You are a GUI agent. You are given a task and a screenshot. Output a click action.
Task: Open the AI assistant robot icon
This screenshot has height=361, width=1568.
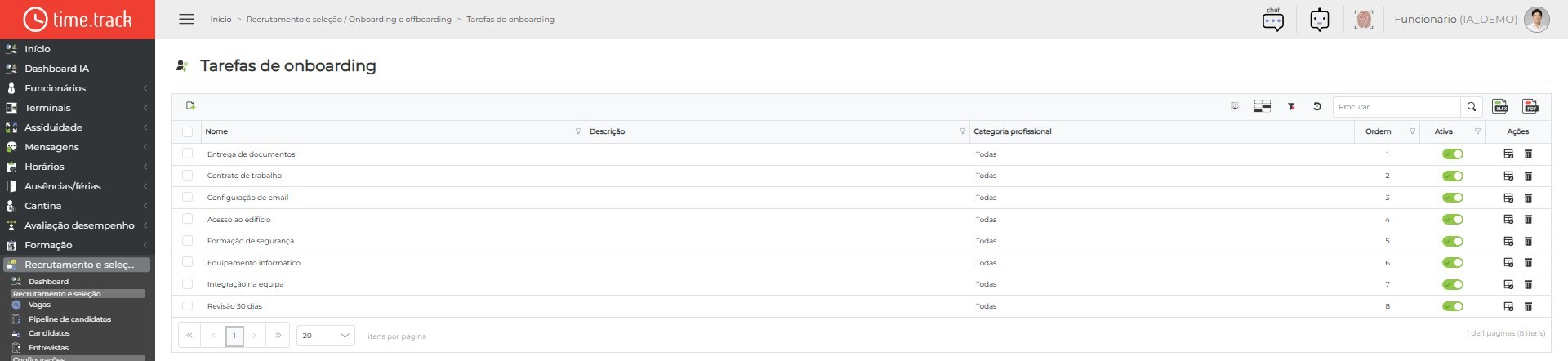pos(1320,19)
